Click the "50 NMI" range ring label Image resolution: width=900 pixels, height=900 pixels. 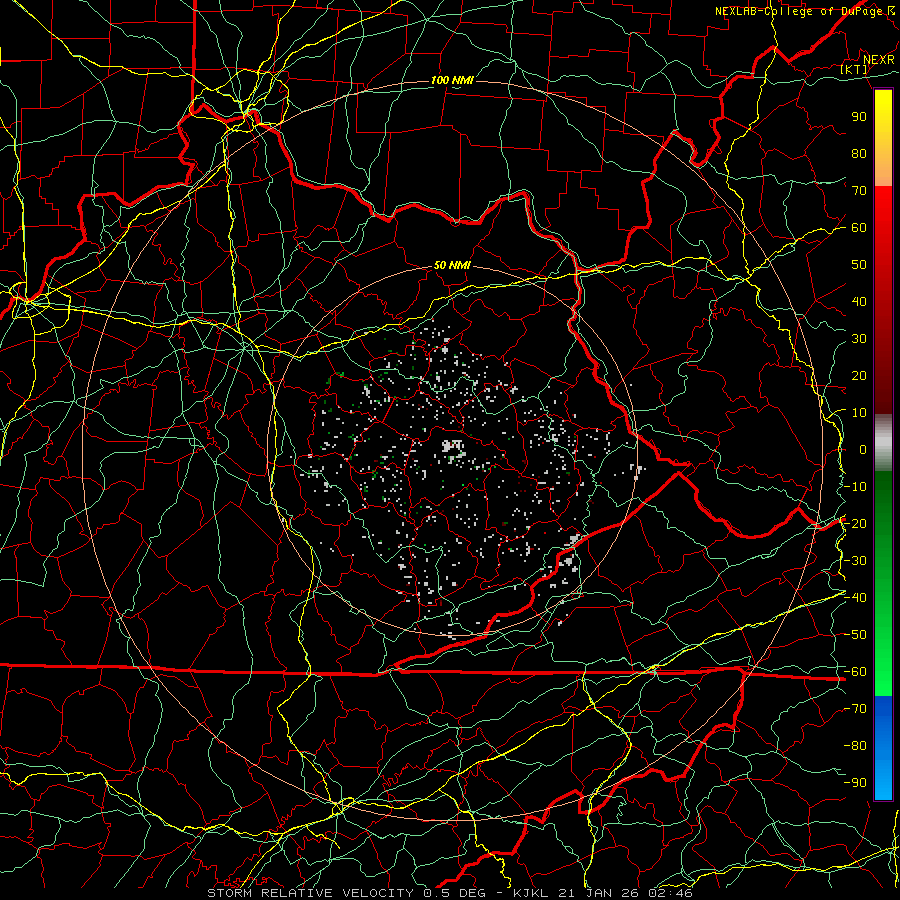[452, 265]
